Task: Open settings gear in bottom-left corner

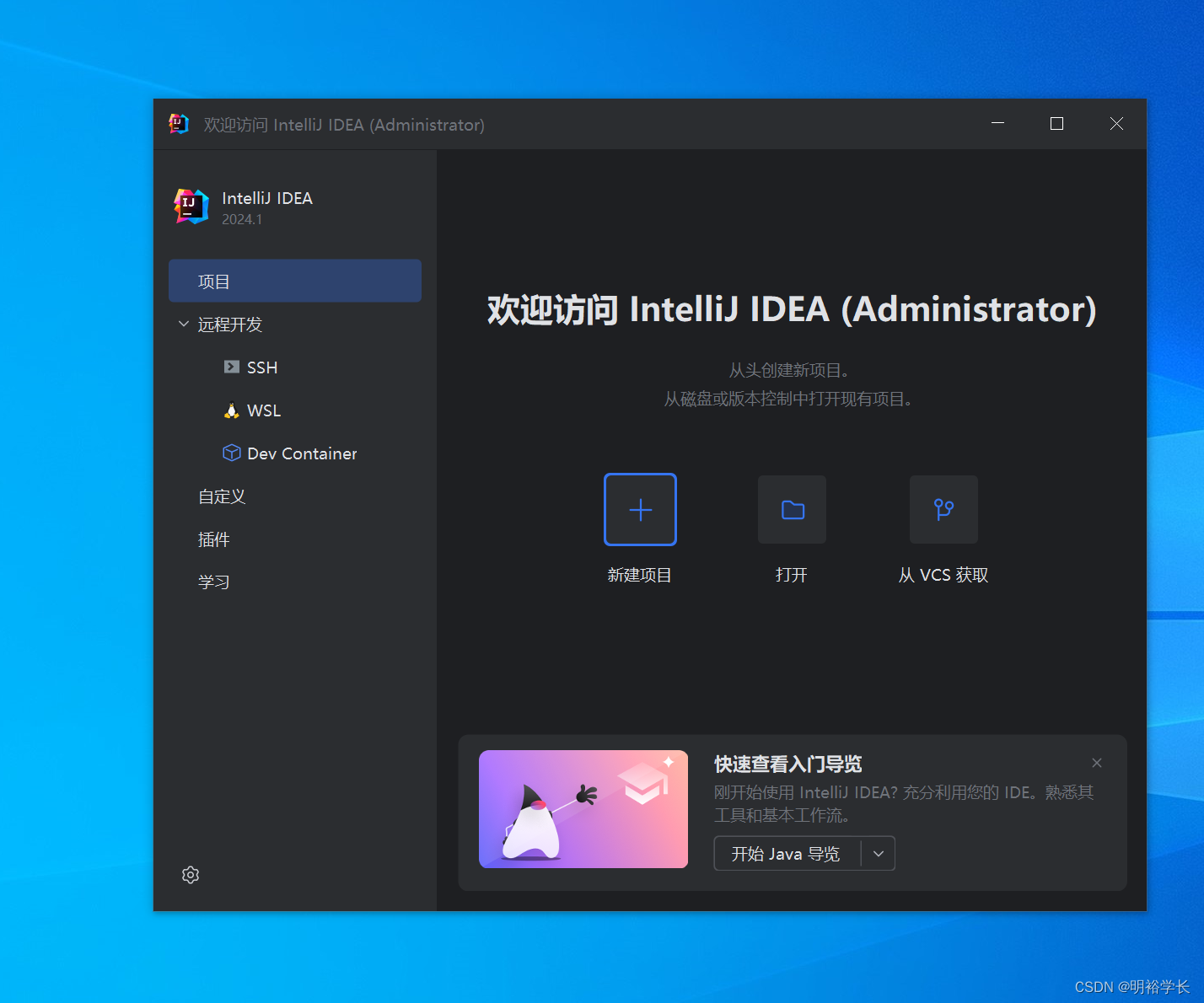Action: point(191,875)
